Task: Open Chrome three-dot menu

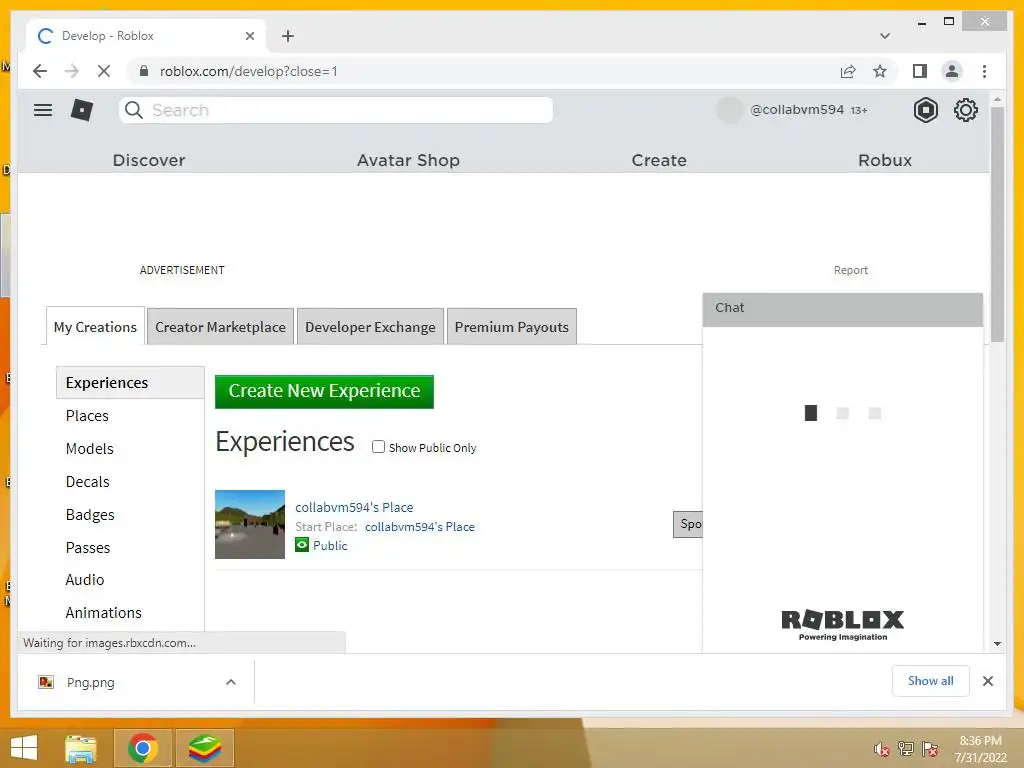Action: pos(984,71)
